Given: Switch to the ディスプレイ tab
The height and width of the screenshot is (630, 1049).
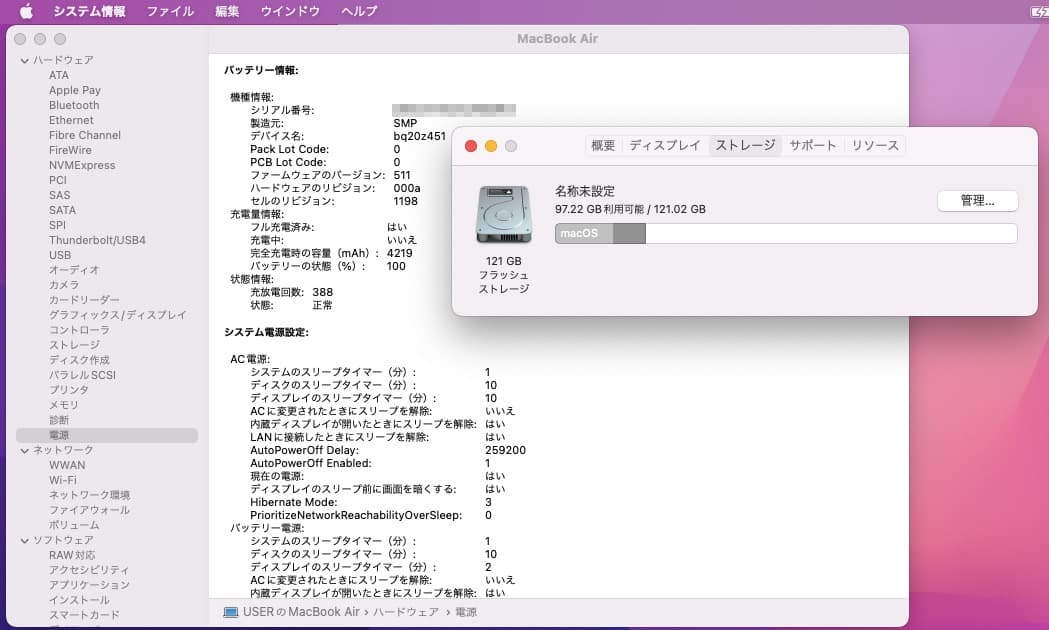Looking at the screenshot, I should [x=664, y=144].
